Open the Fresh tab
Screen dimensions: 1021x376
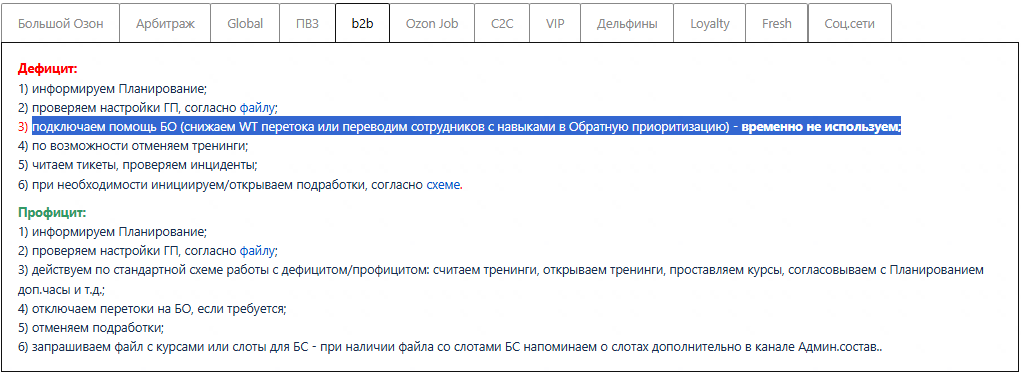pyautogui.click(x=776, y=23)
